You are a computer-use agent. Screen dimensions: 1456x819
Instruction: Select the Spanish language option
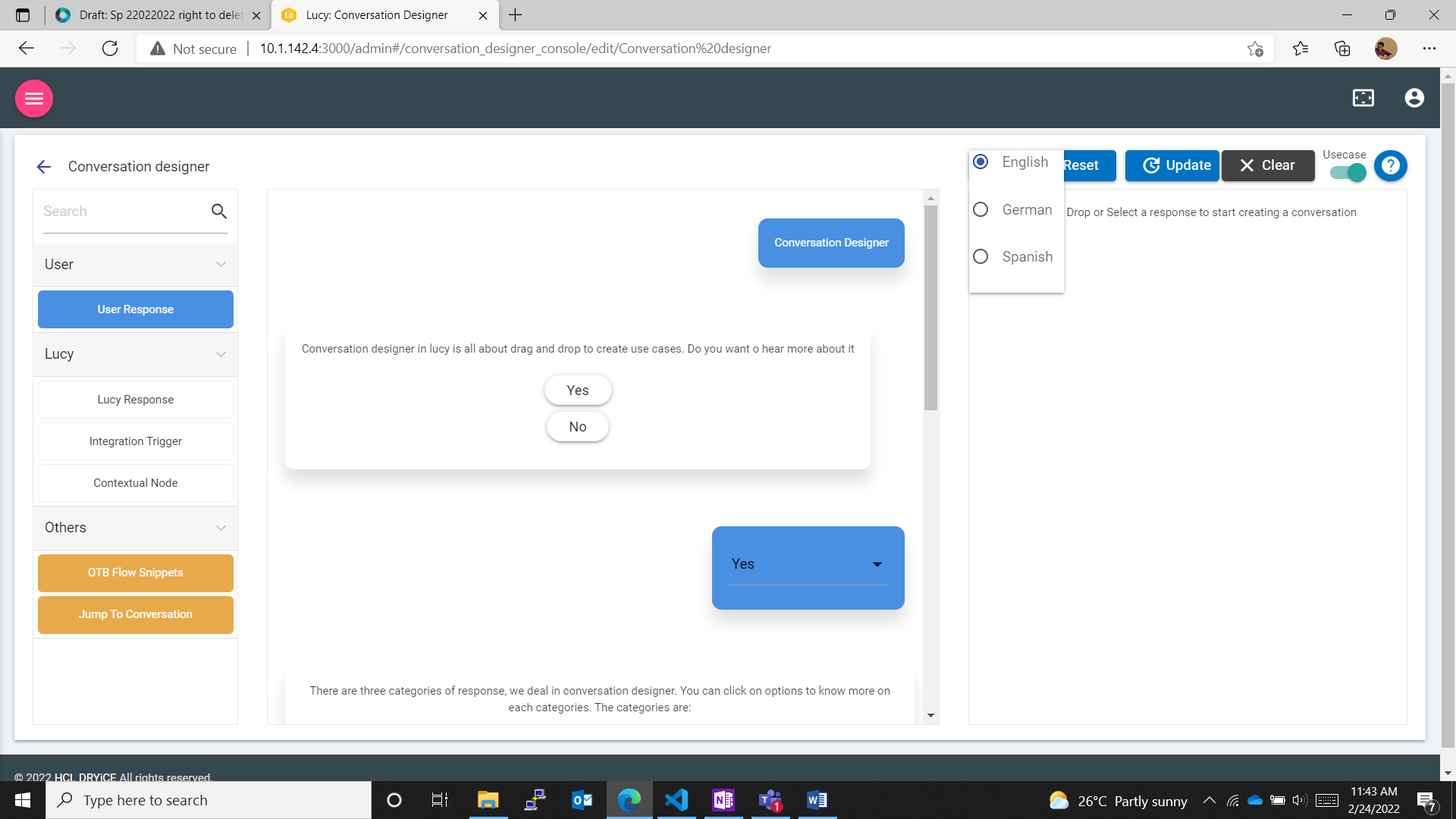click(x=981, y=257)
